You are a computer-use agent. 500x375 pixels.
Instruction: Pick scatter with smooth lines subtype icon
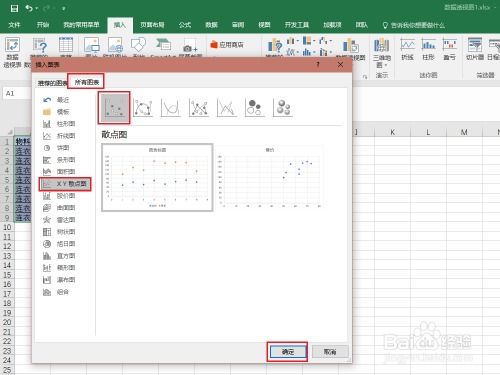170,108
